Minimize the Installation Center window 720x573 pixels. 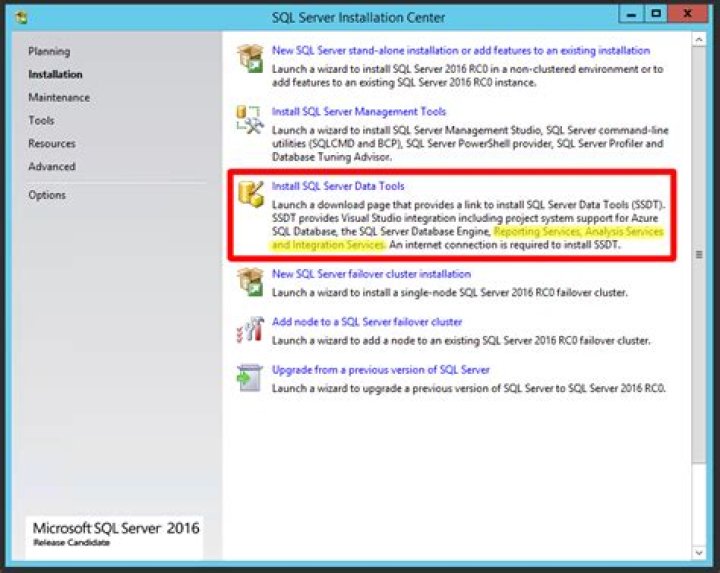[x=631, y=15]
